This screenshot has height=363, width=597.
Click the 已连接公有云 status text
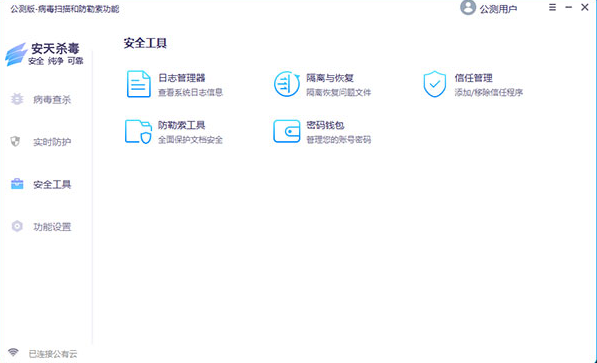tap(53, 354)
